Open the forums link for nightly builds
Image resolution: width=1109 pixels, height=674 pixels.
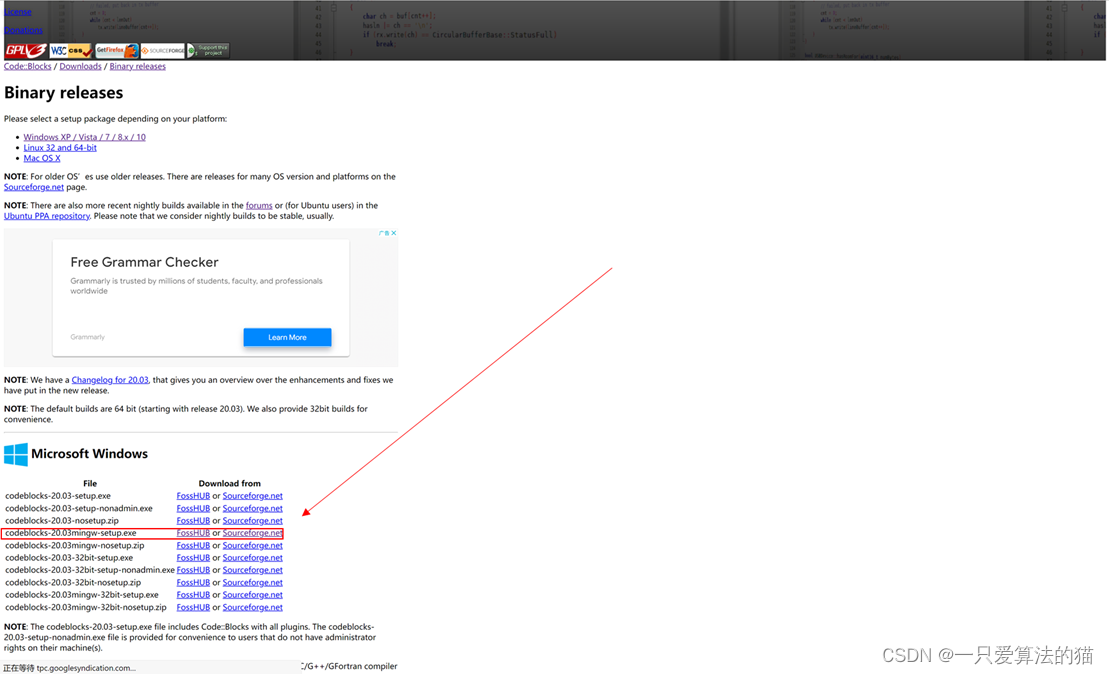click(259, 206)
